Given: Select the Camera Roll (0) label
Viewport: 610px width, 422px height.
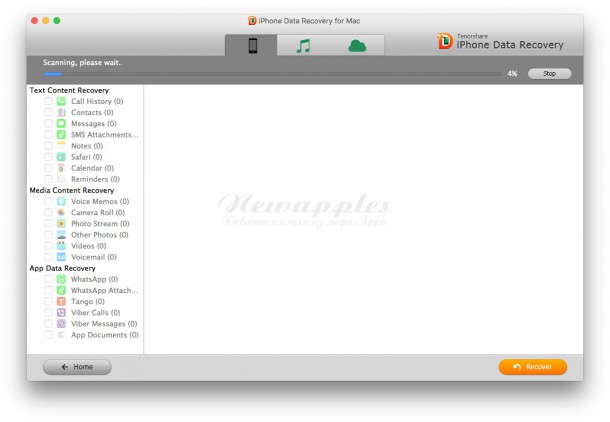Looking at the screenshot, I should [x=98, y=212].
